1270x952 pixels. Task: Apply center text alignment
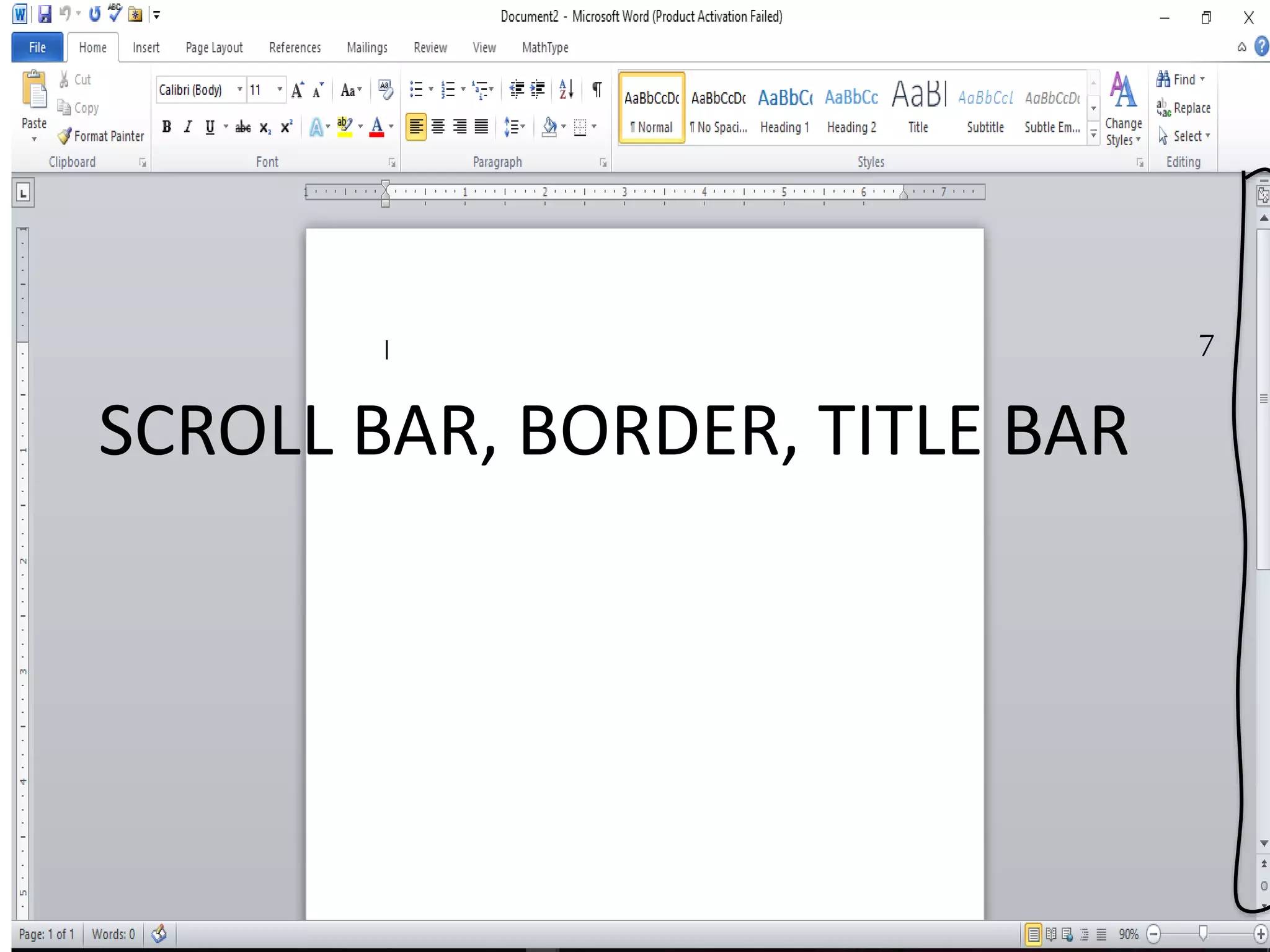[438, 127]
